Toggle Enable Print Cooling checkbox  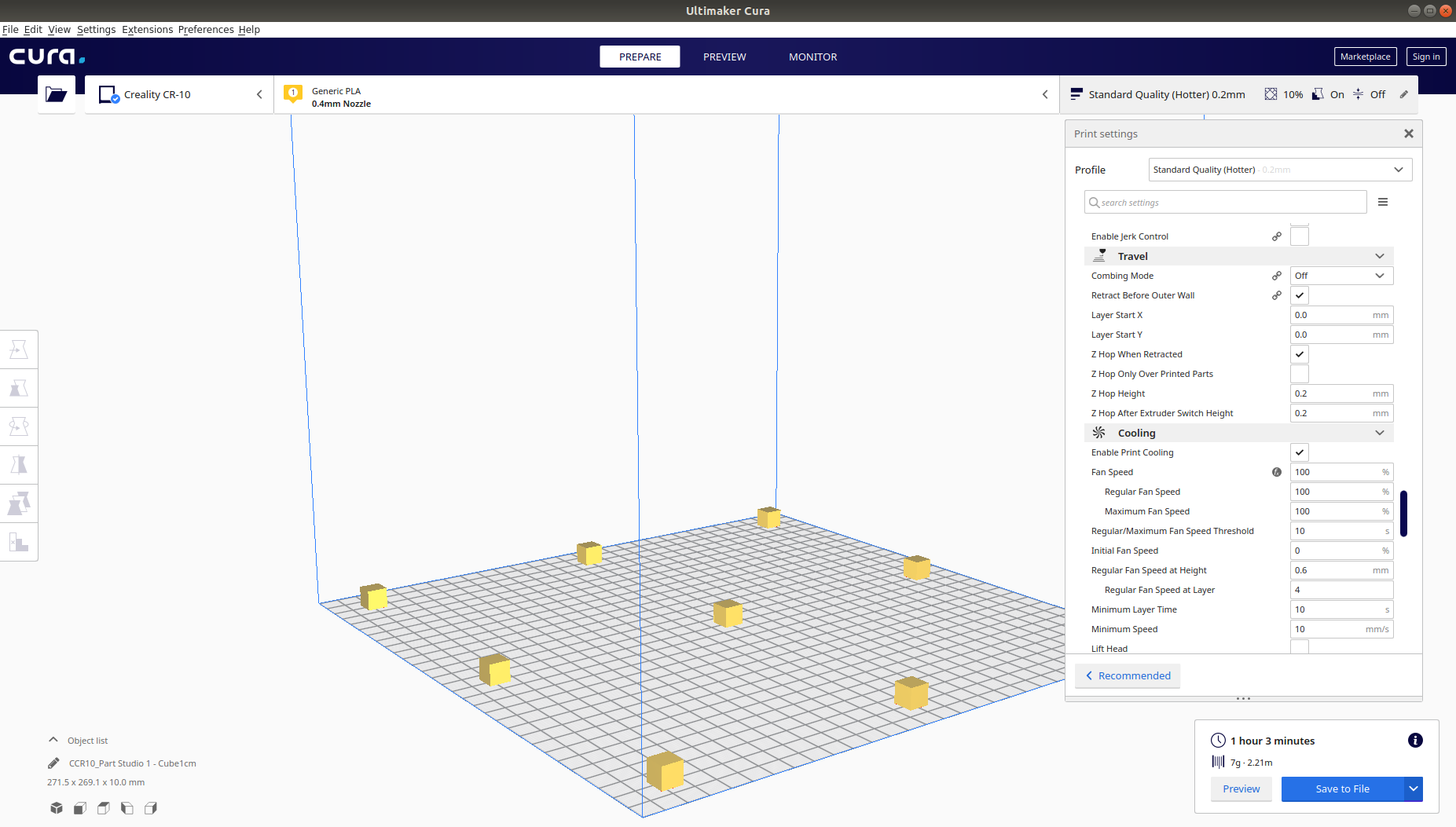click(1300, 452)
